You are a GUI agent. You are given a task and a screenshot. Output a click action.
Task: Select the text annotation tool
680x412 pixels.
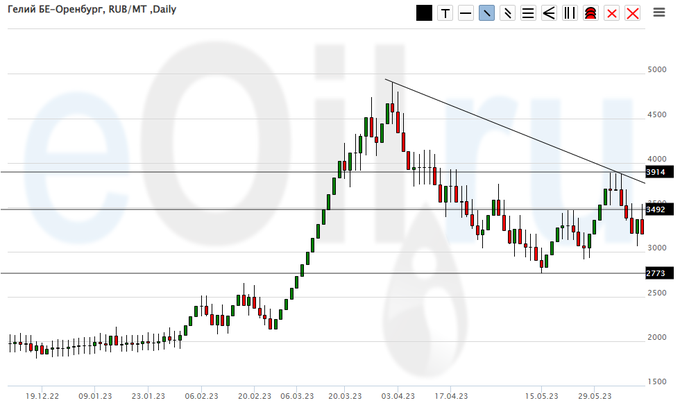point(445,13)
